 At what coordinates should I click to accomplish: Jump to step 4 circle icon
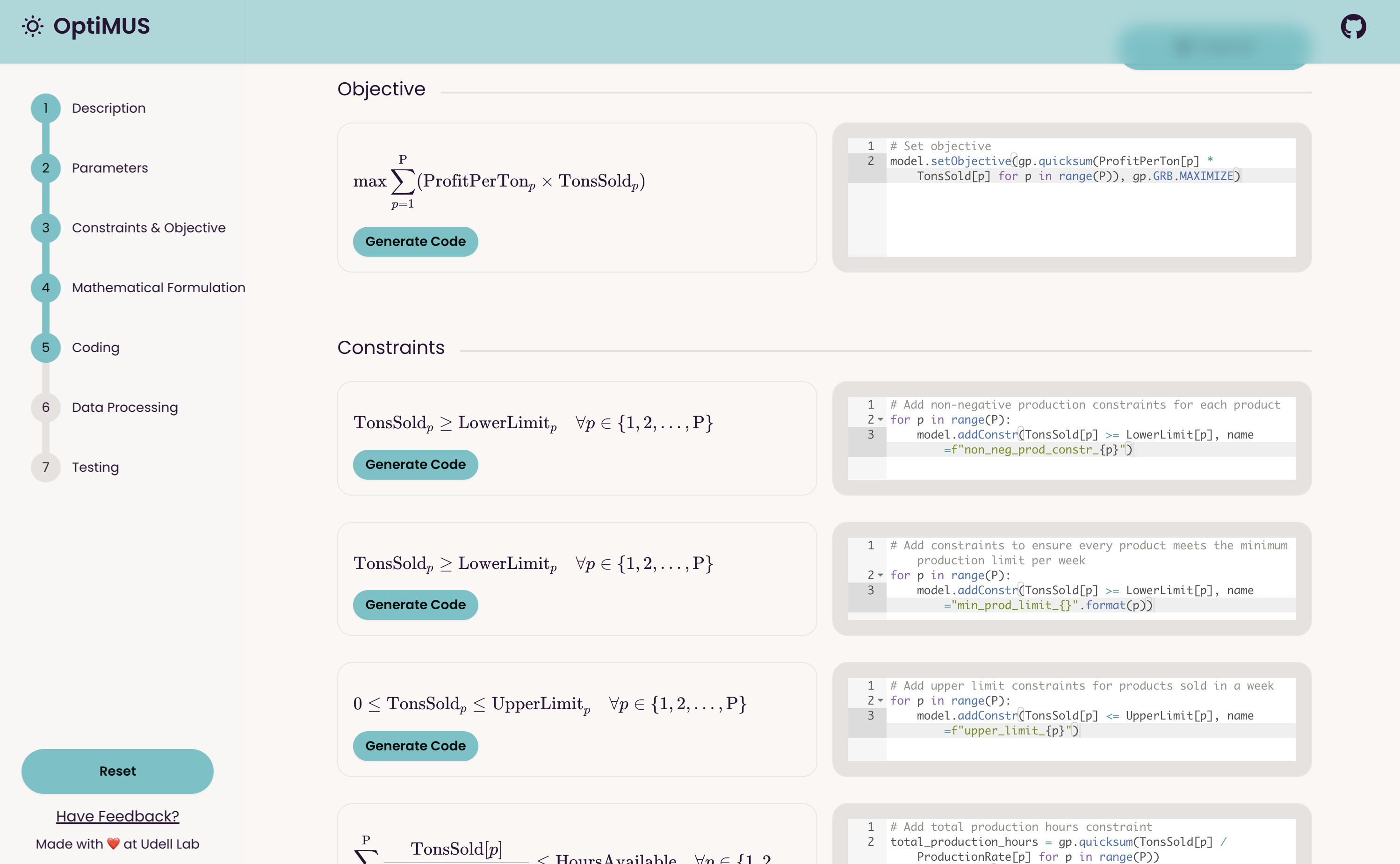[46, 288]
